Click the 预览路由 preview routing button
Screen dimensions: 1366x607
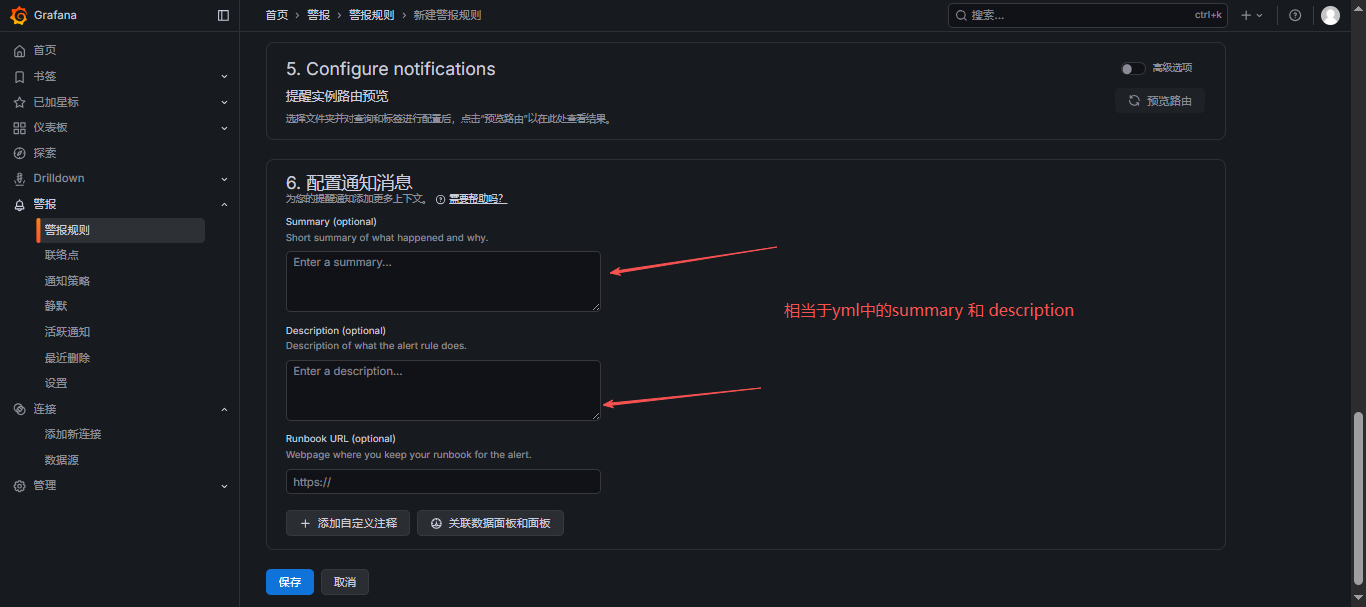click(x=1160, y=101)
